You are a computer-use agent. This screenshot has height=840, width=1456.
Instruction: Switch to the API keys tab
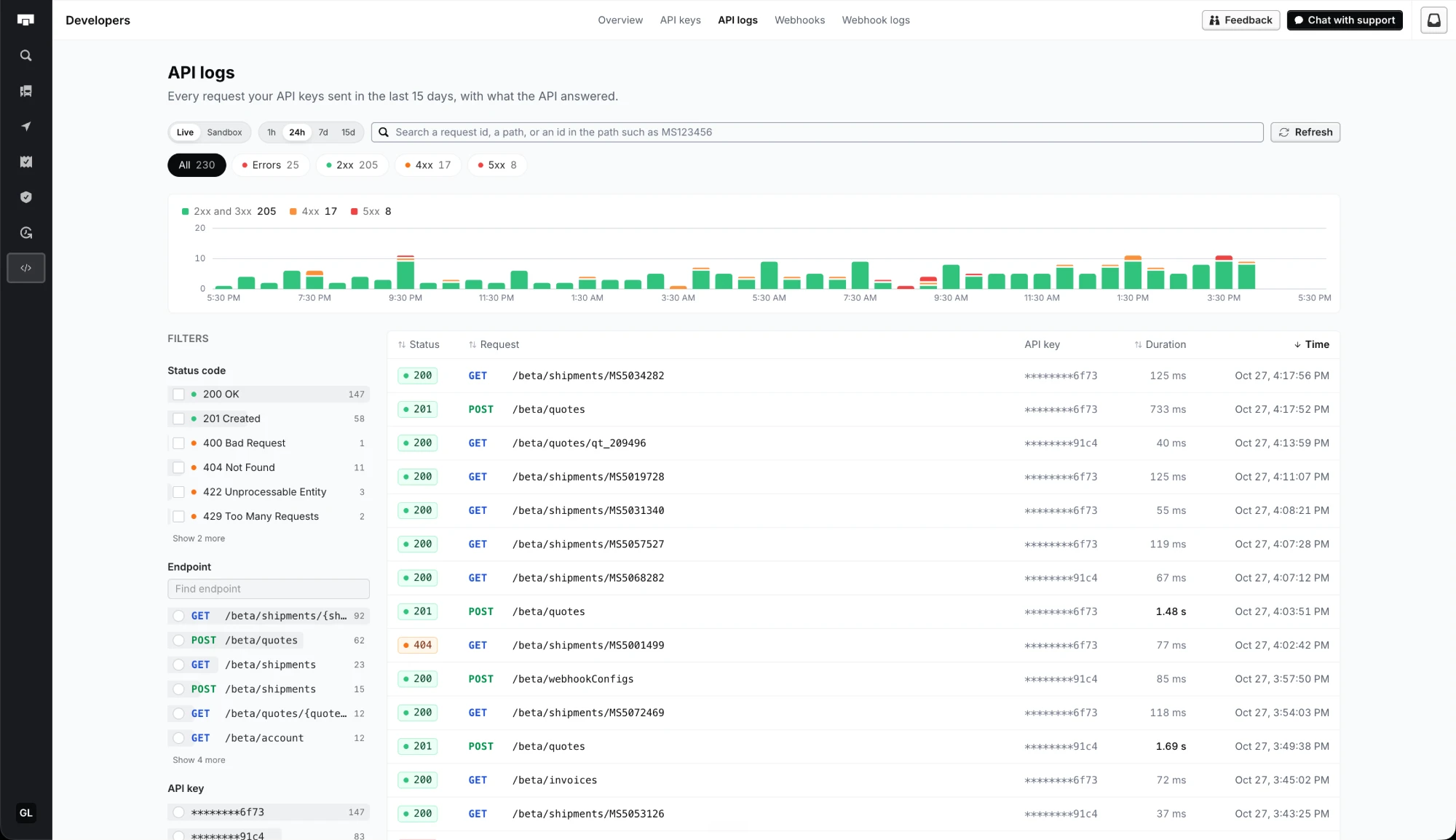(x=680, y=20)
